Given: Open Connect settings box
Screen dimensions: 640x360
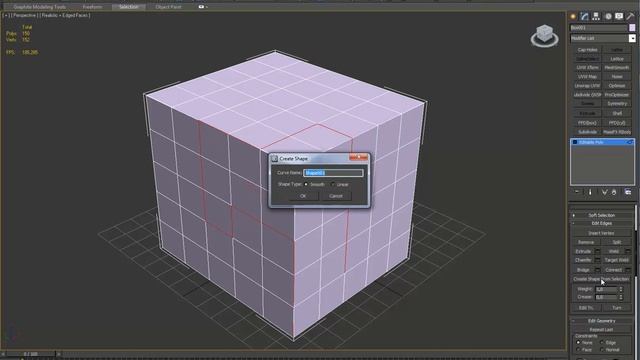Looking at the screenshot, I should pyautogui.click(x=628, y=270).
